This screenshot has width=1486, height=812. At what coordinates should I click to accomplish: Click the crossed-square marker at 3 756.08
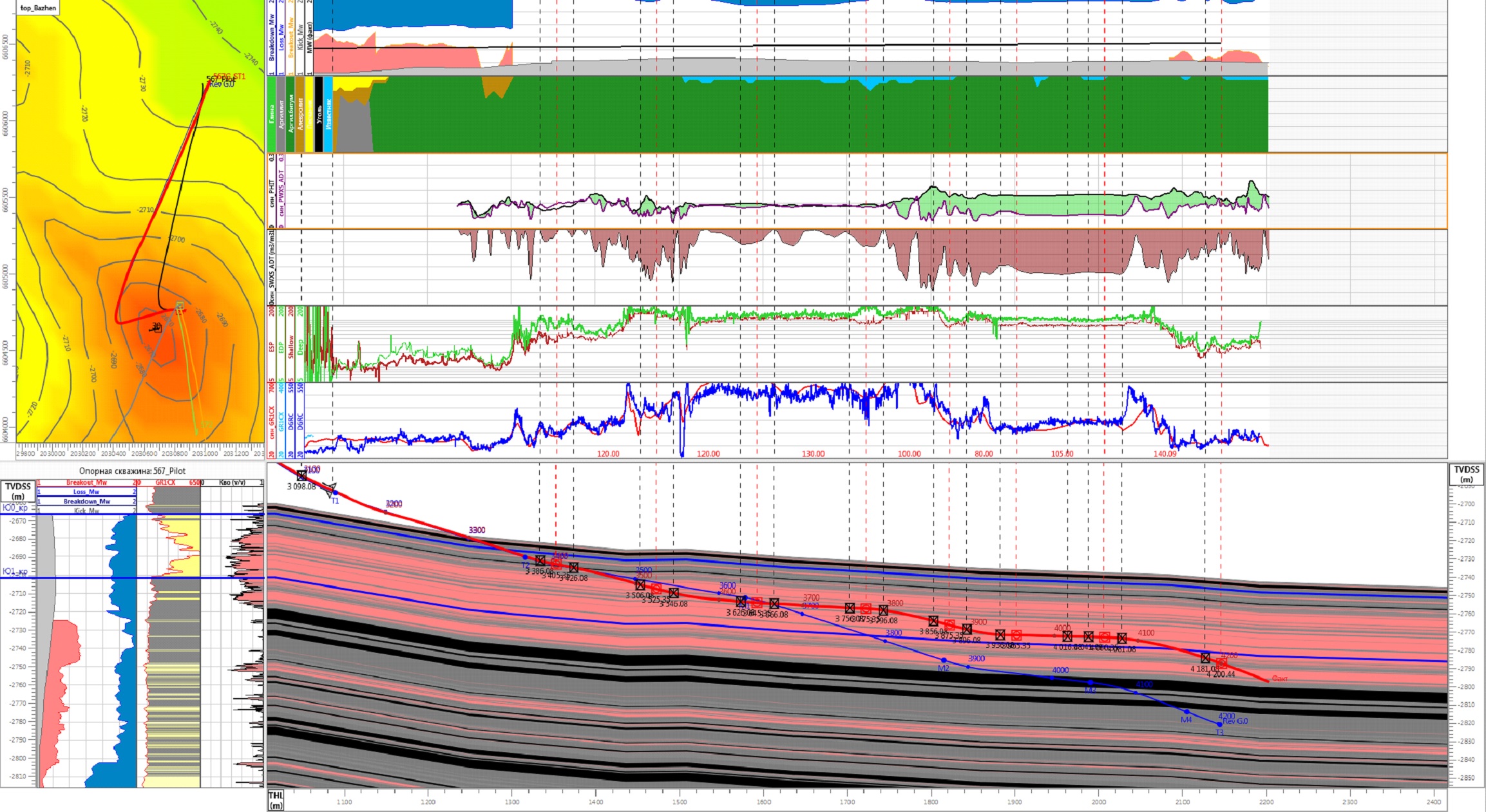pyautogui.click(x=850, y=609)
